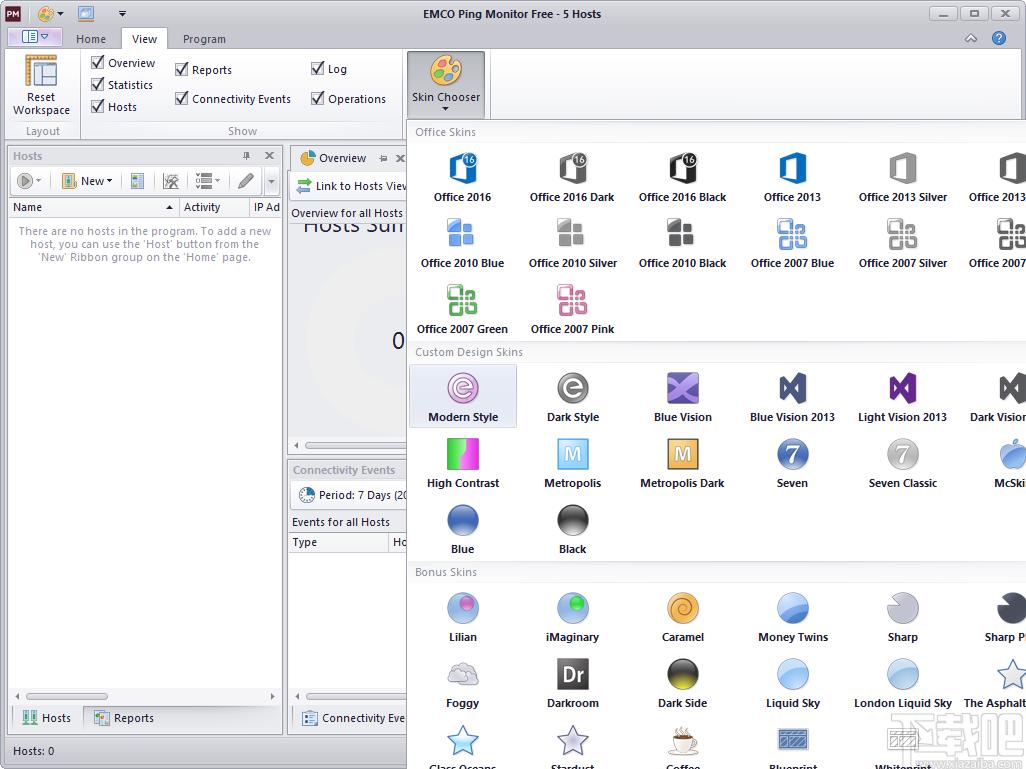Apply the Black custom skin
Viewport: 1026px width, 769px height.
click(x=573, y=529)
